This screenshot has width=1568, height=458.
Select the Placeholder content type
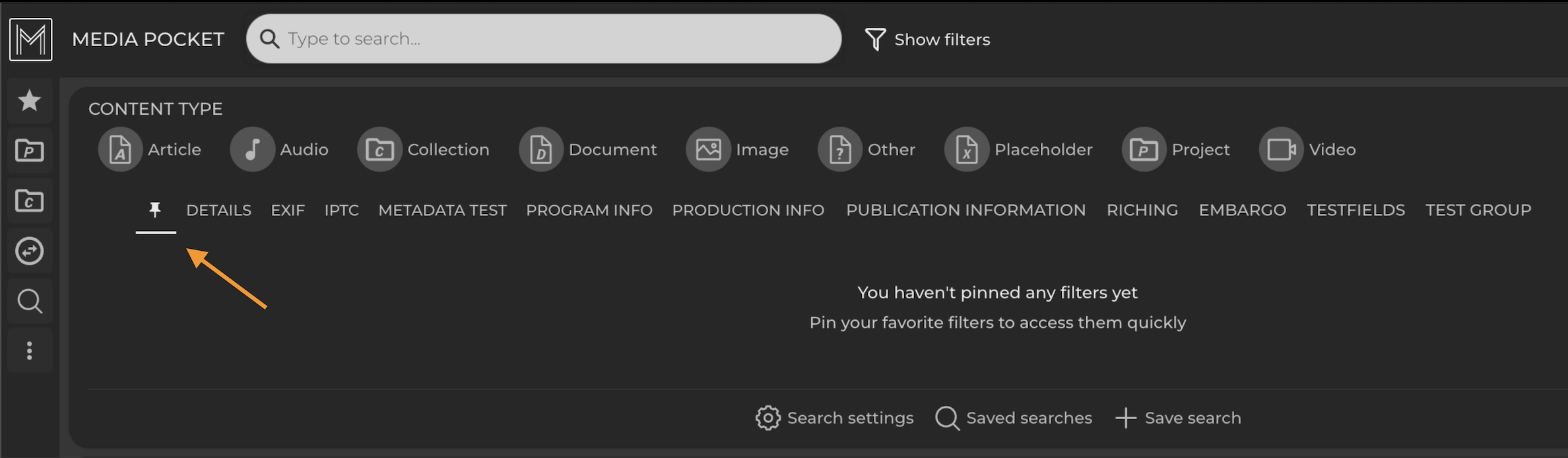click(x=1018, y=150)
